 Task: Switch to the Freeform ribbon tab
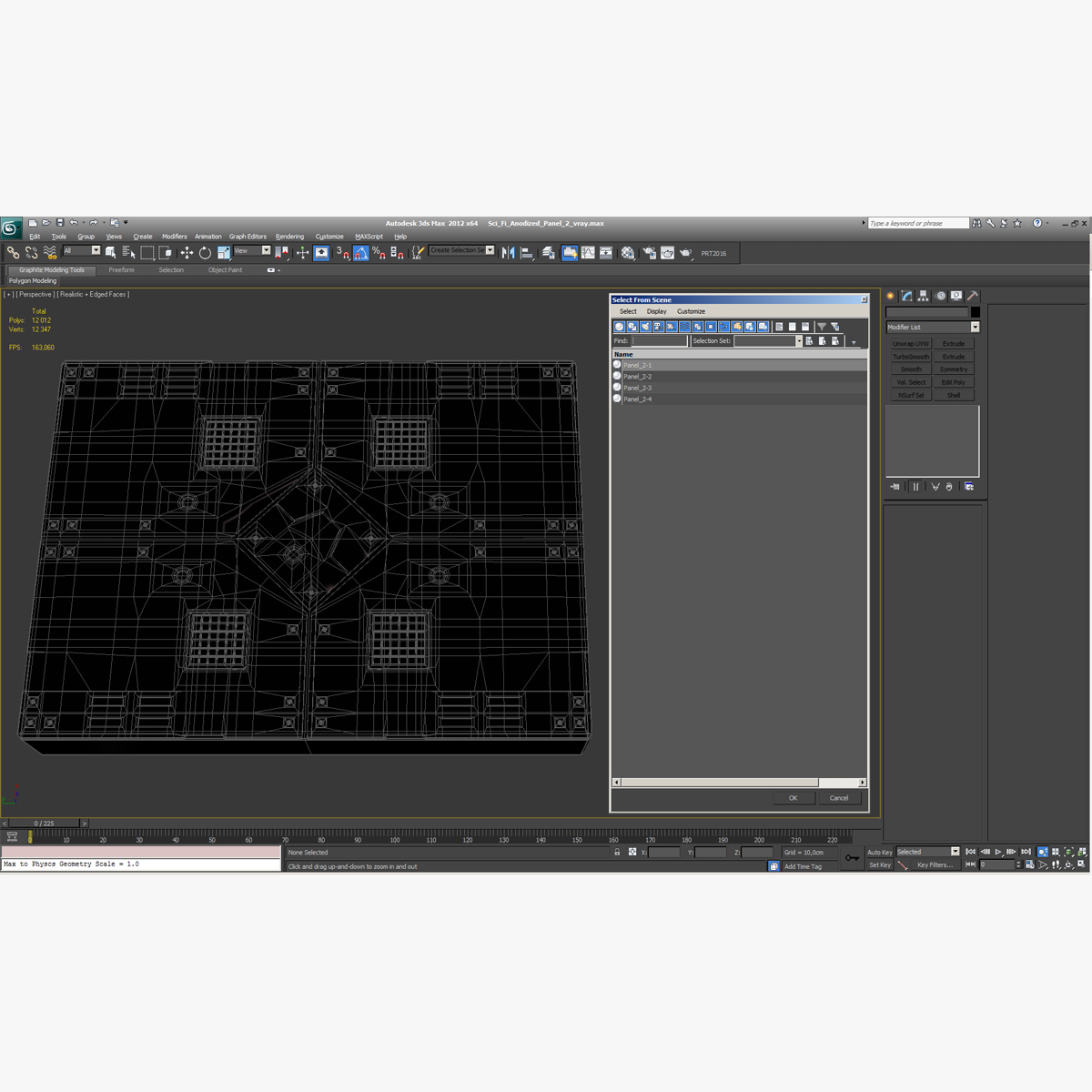(x=121, y=270)
